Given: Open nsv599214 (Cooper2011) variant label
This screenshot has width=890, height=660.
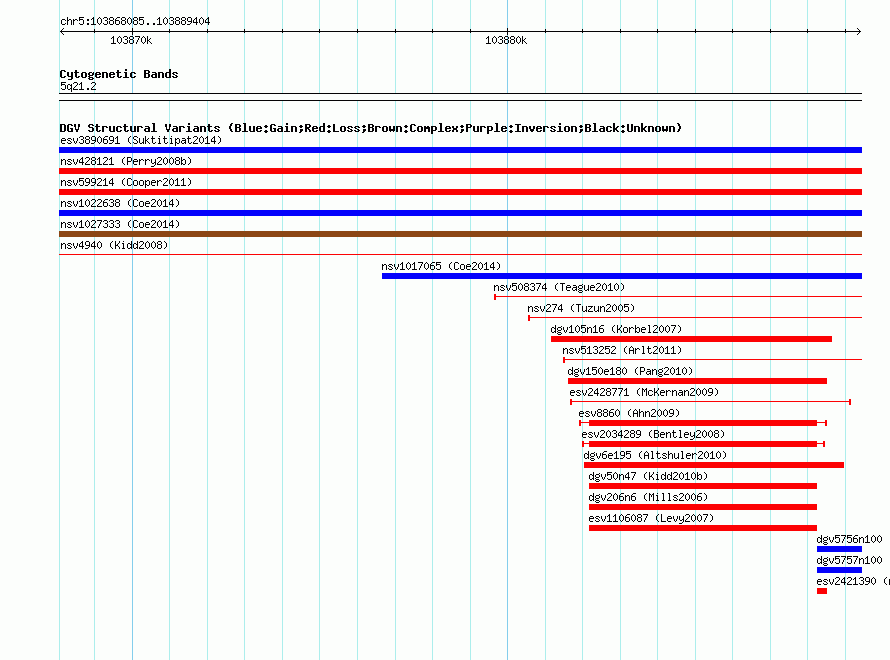Looking at the screenshot, I should coord(126,182).
